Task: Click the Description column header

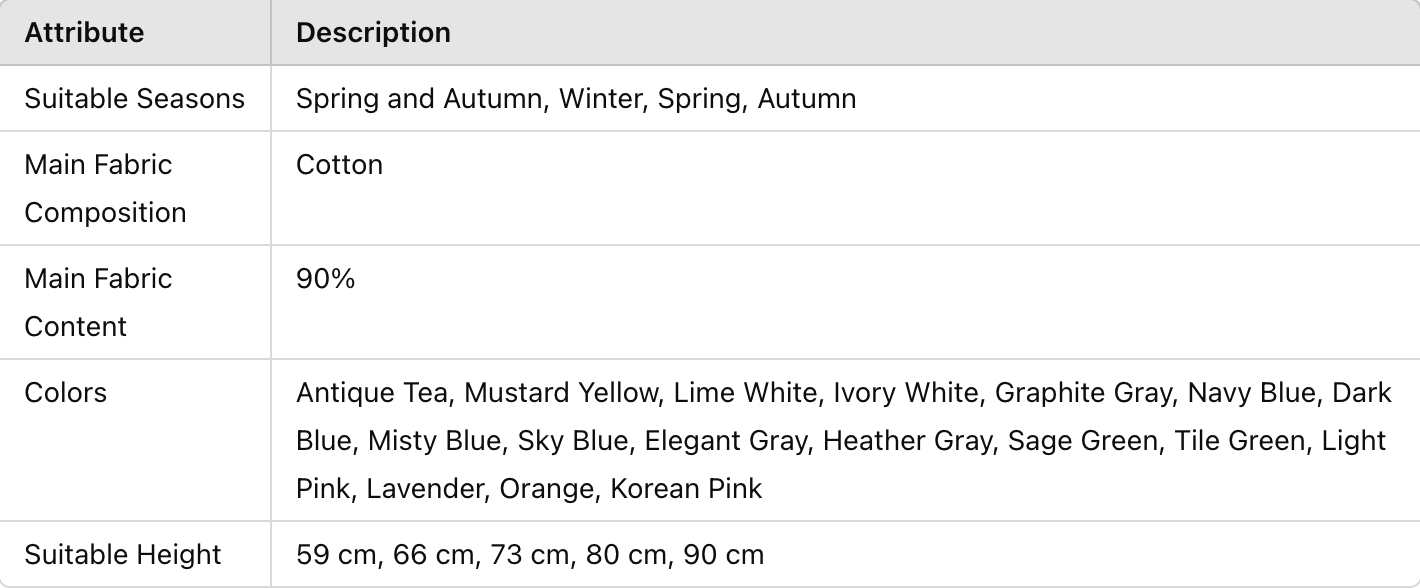Action: pyautogui.click(x=373, y=33)
